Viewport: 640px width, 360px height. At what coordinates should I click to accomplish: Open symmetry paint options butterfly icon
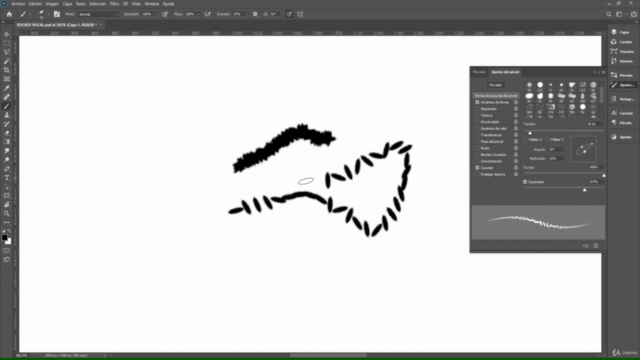pyautogui.click(x=300, y=14)
